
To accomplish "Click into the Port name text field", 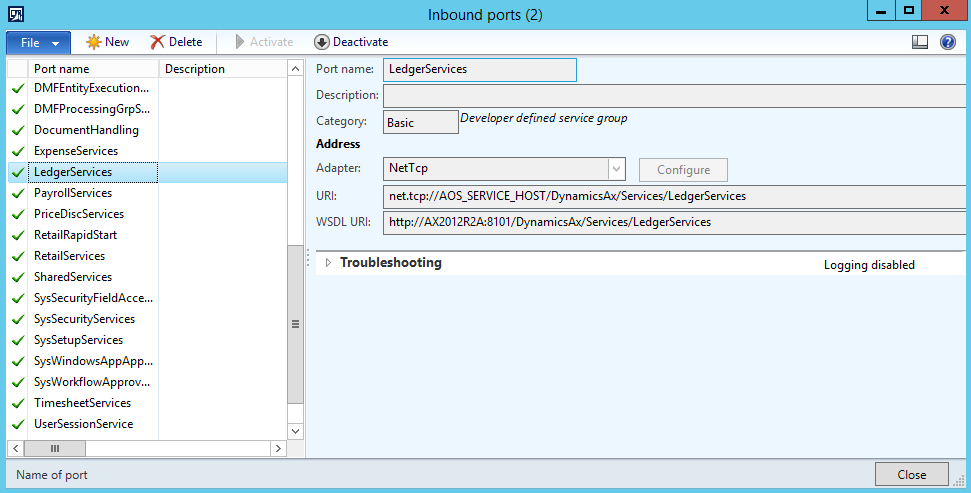I will click(479, 69).
